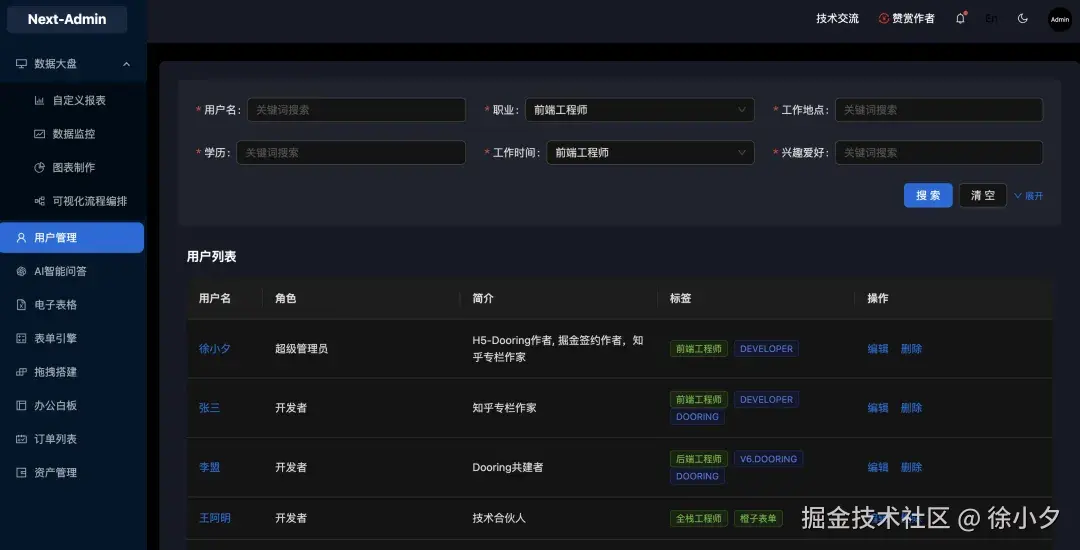Image resolution: width=1080 pixels, height=550 pixels.
Task: Click 删除 in 张三 row
Action: [911, 408]
